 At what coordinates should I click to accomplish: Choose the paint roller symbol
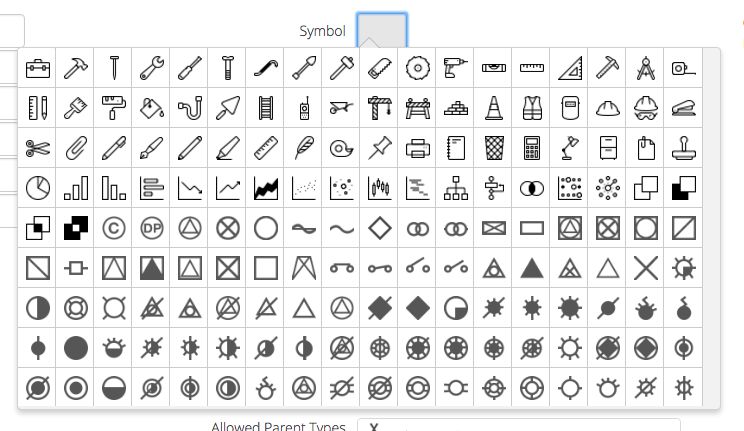coord(114,108)
